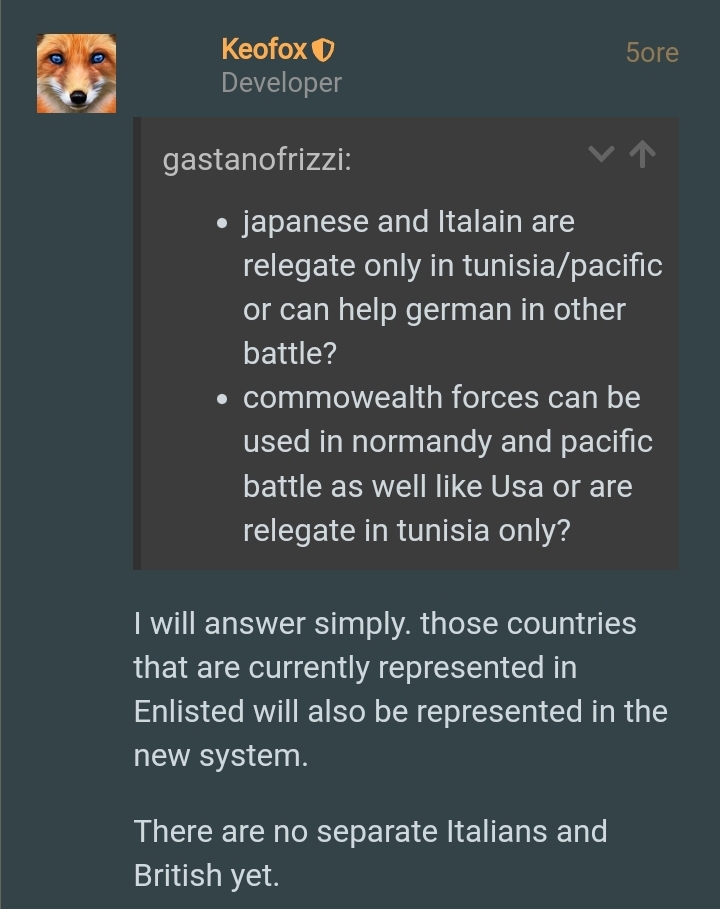Click the Developer user title

tap(281, 83)
